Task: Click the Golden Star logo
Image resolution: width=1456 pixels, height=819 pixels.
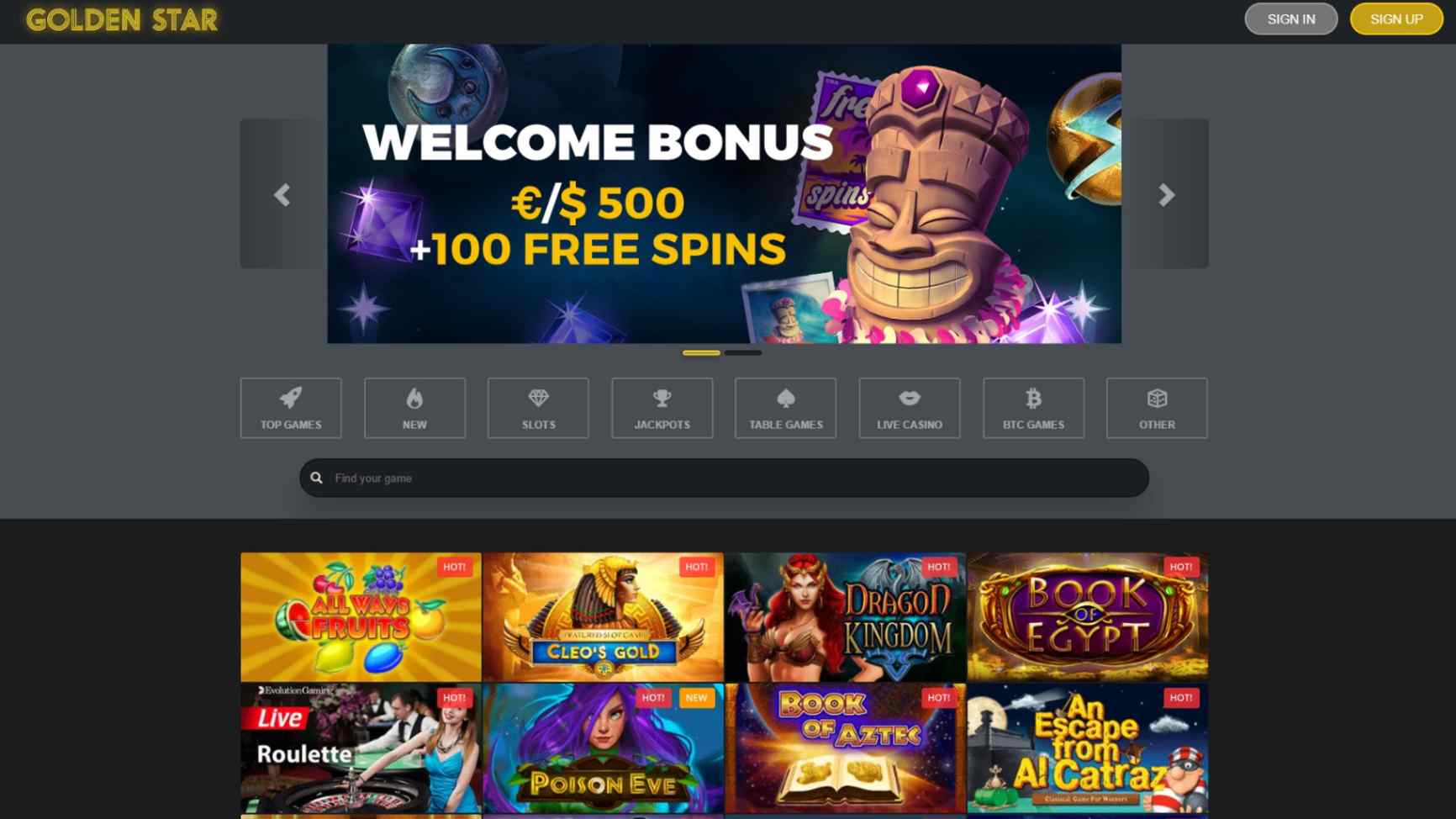Action: [122, 19]
